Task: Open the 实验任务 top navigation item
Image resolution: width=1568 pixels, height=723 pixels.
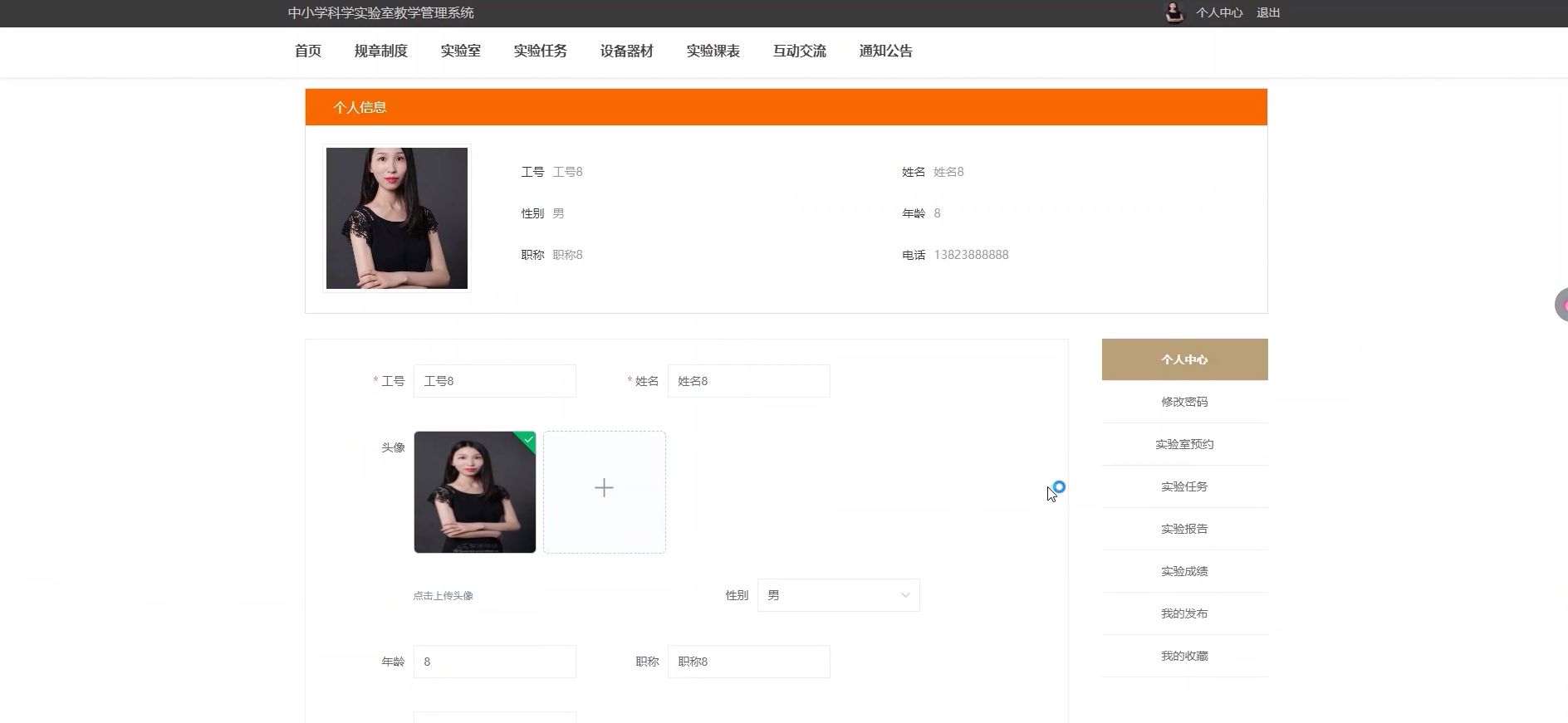Action: pos(540,51)
